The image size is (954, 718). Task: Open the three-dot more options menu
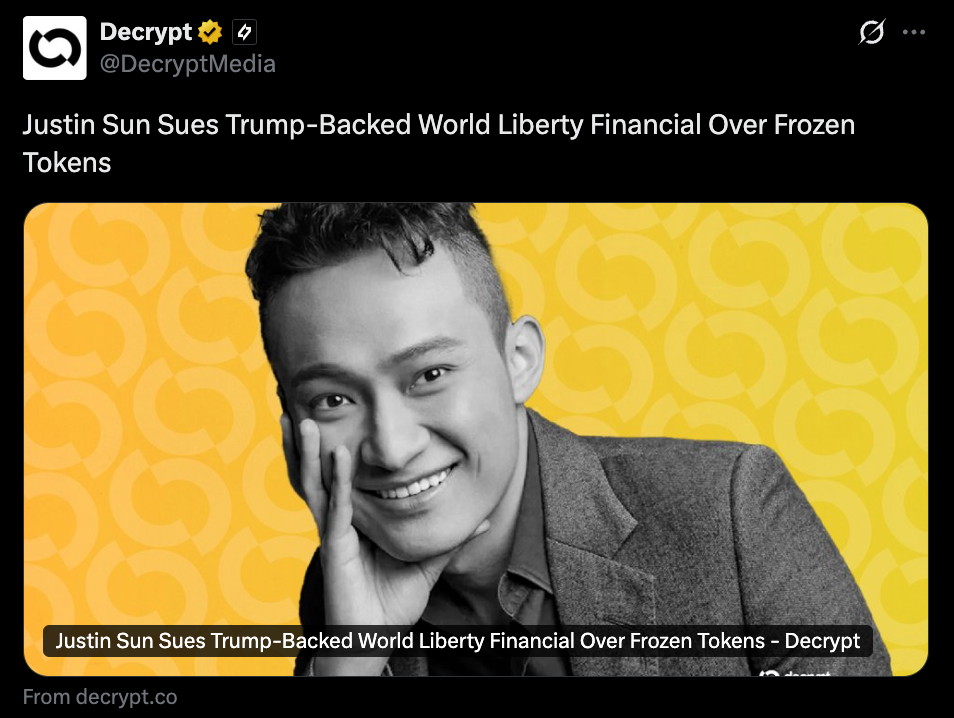click(914, 32)
